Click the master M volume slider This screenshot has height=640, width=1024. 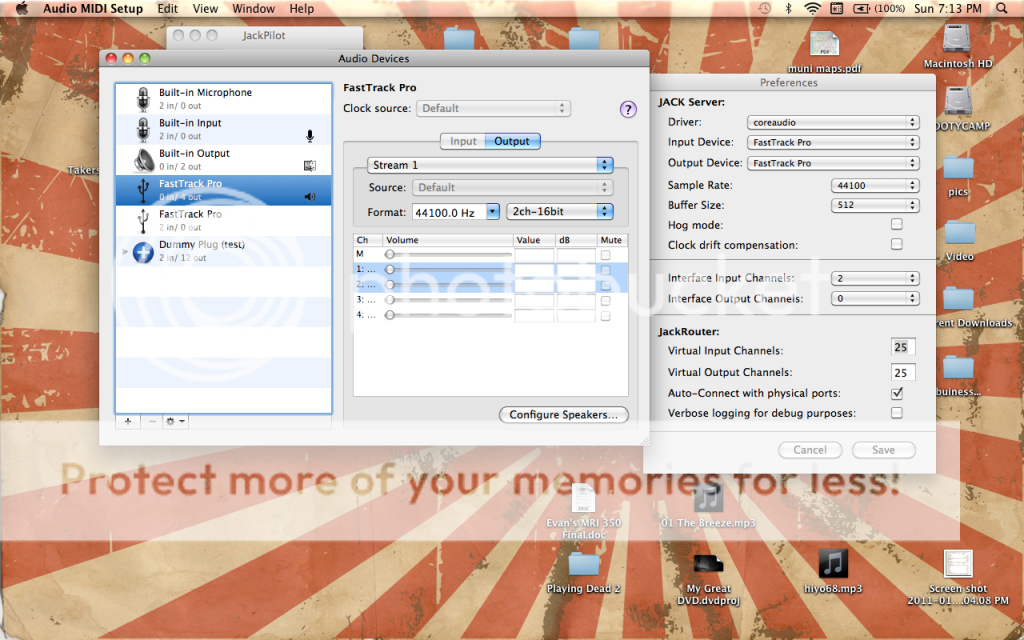pos(450,254)
